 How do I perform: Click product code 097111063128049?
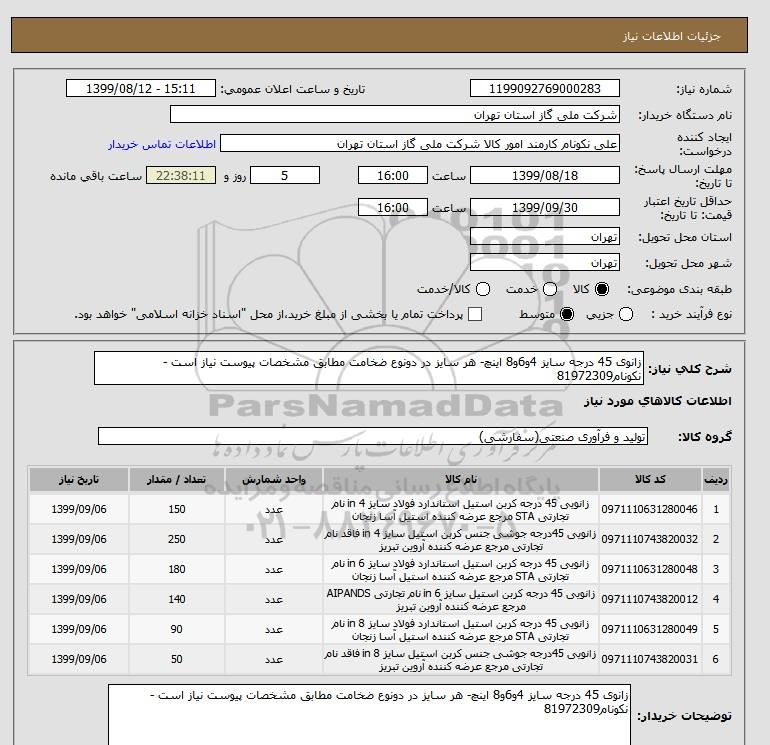649,629
